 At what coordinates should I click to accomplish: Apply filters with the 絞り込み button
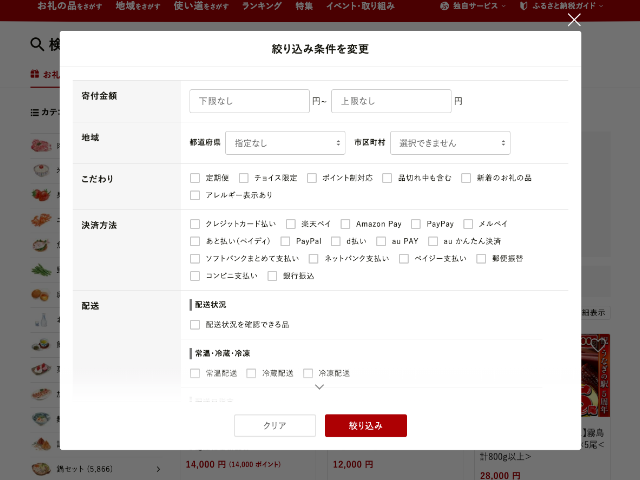[366, 425]
